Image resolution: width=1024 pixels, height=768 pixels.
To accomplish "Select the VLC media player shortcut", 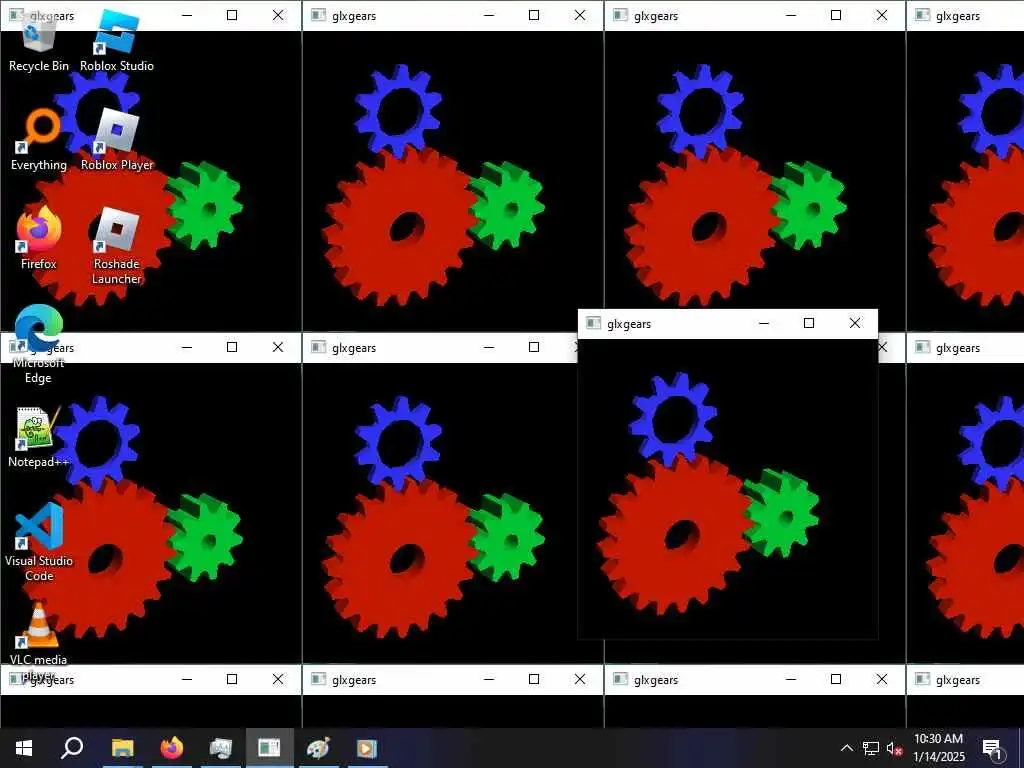I will pyautogui.click(x=39, y=642).
